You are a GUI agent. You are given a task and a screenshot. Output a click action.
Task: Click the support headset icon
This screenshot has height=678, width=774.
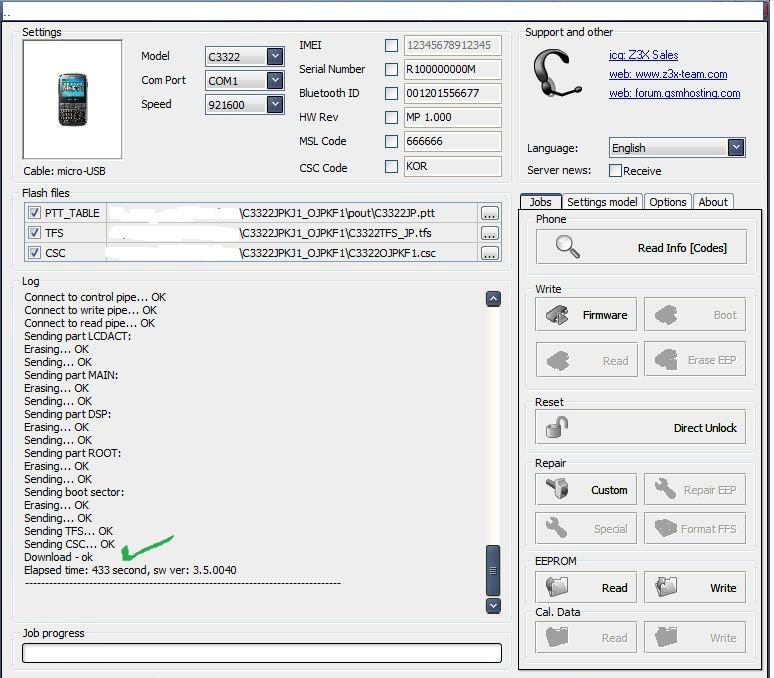(x=557, y=73)
